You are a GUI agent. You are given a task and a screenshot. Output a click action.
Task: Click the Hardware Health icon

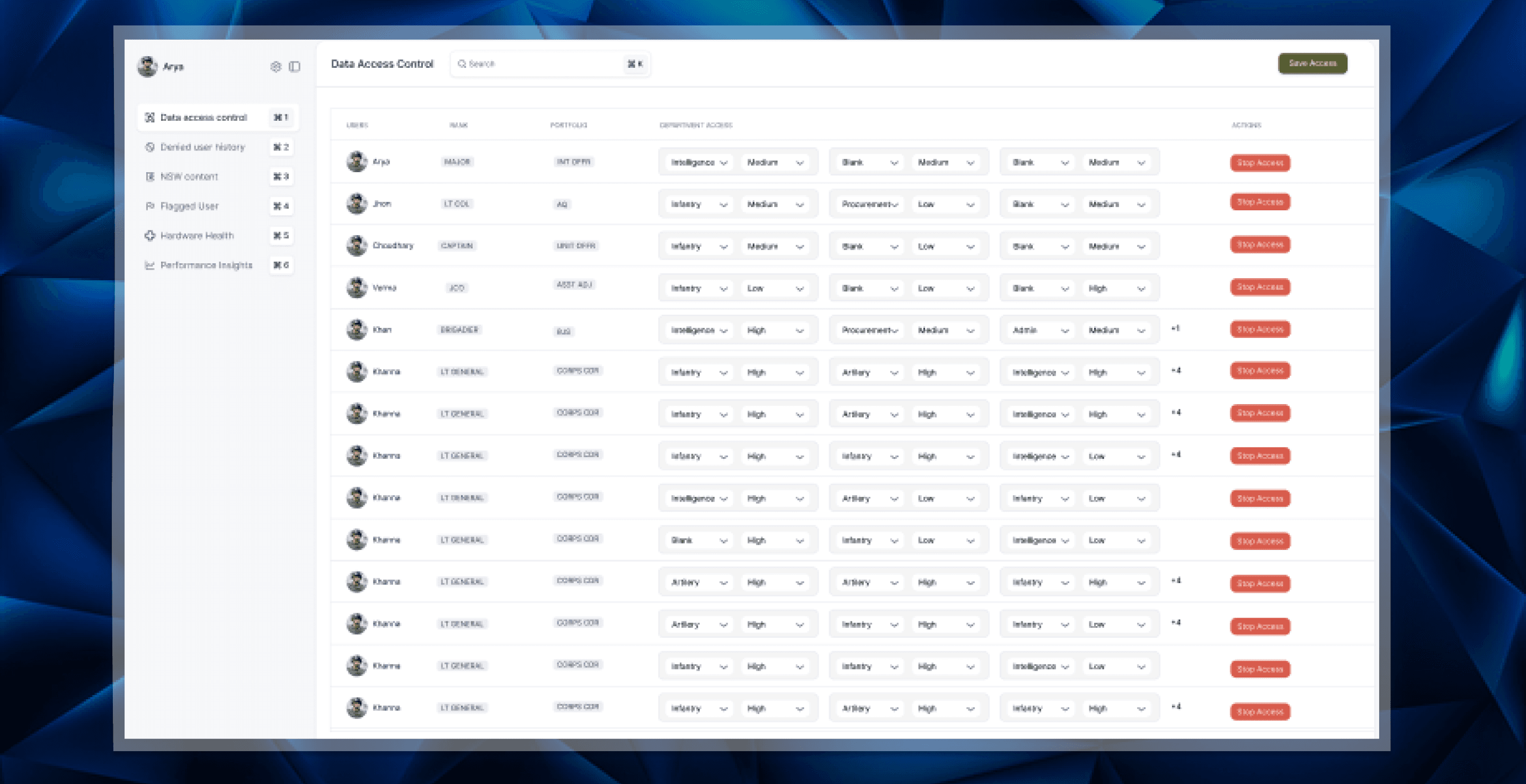150,236
